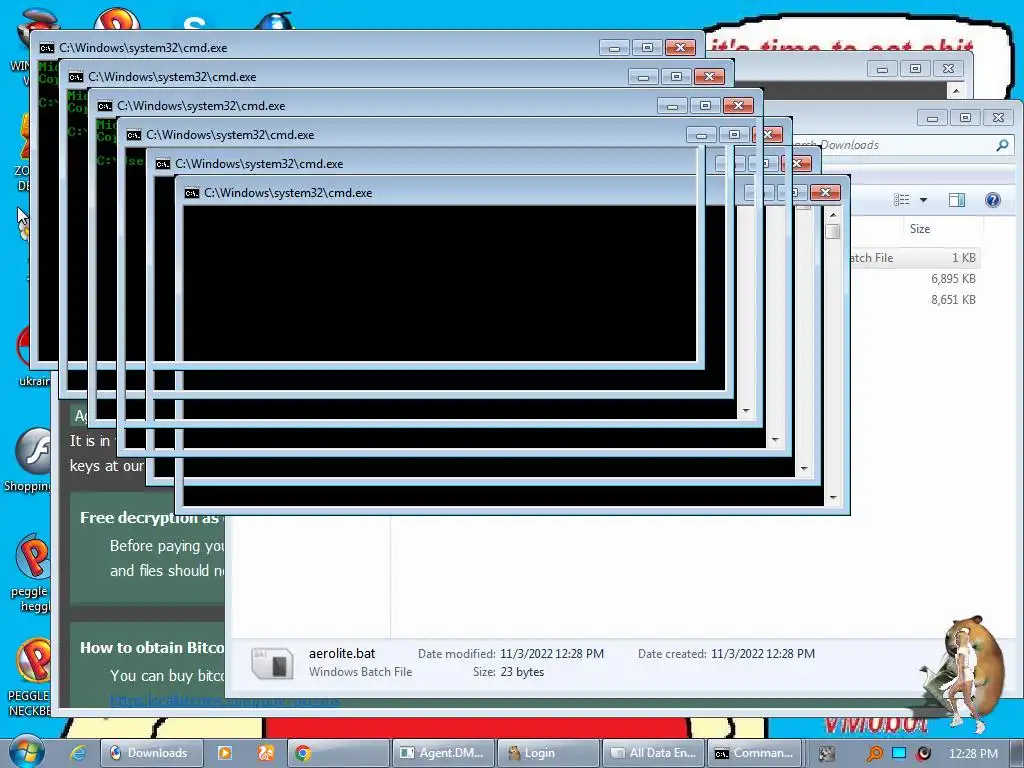Sort by the Size column header
The height and width of the screenshot is (768, 1024).
click(x=919, y=229)
